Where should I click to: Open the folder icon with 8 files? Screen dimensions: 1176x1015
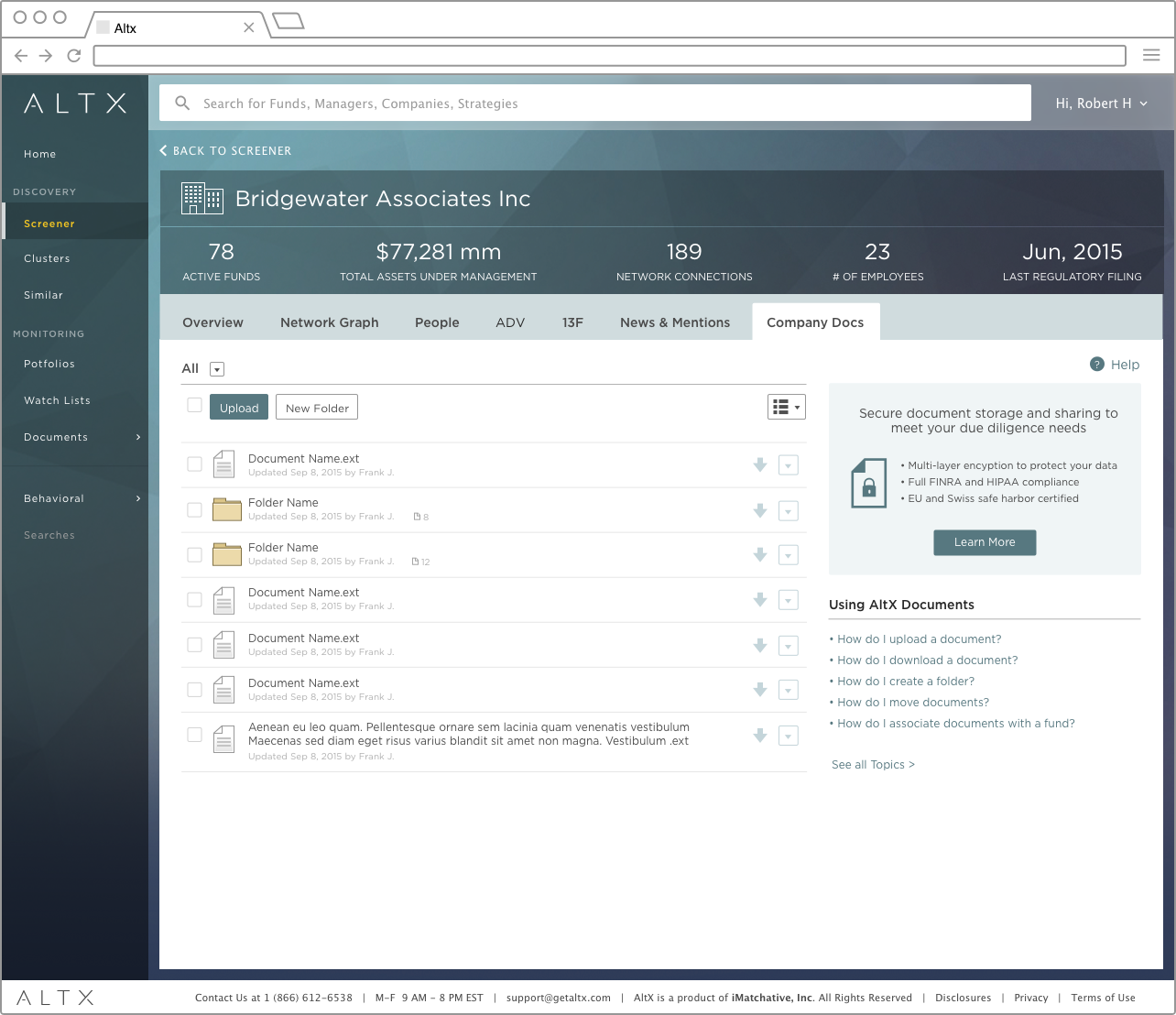click(x=226, y=509)
